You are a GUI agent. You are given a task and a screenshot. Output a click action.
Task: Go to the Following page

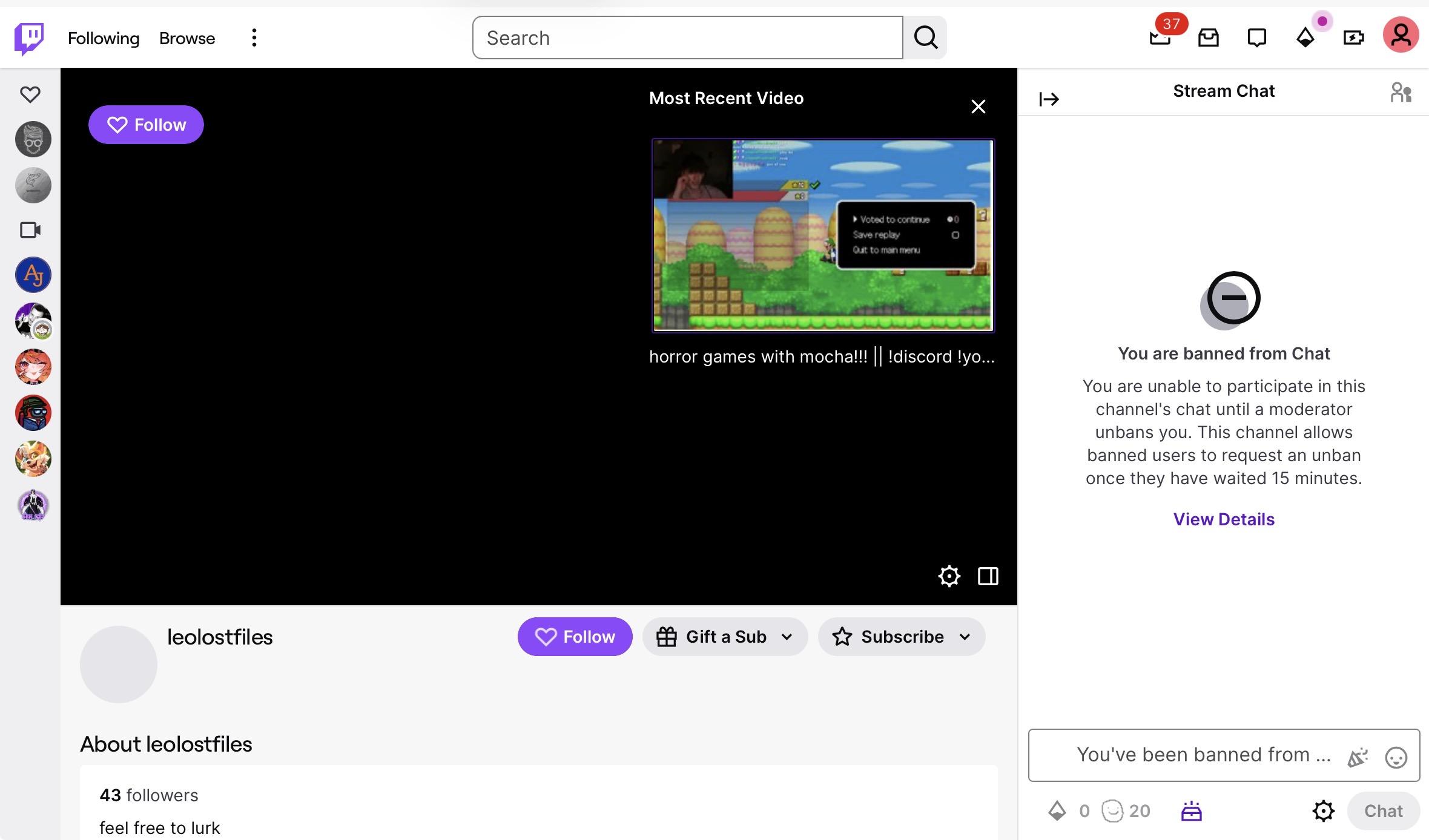coord(104,38)
